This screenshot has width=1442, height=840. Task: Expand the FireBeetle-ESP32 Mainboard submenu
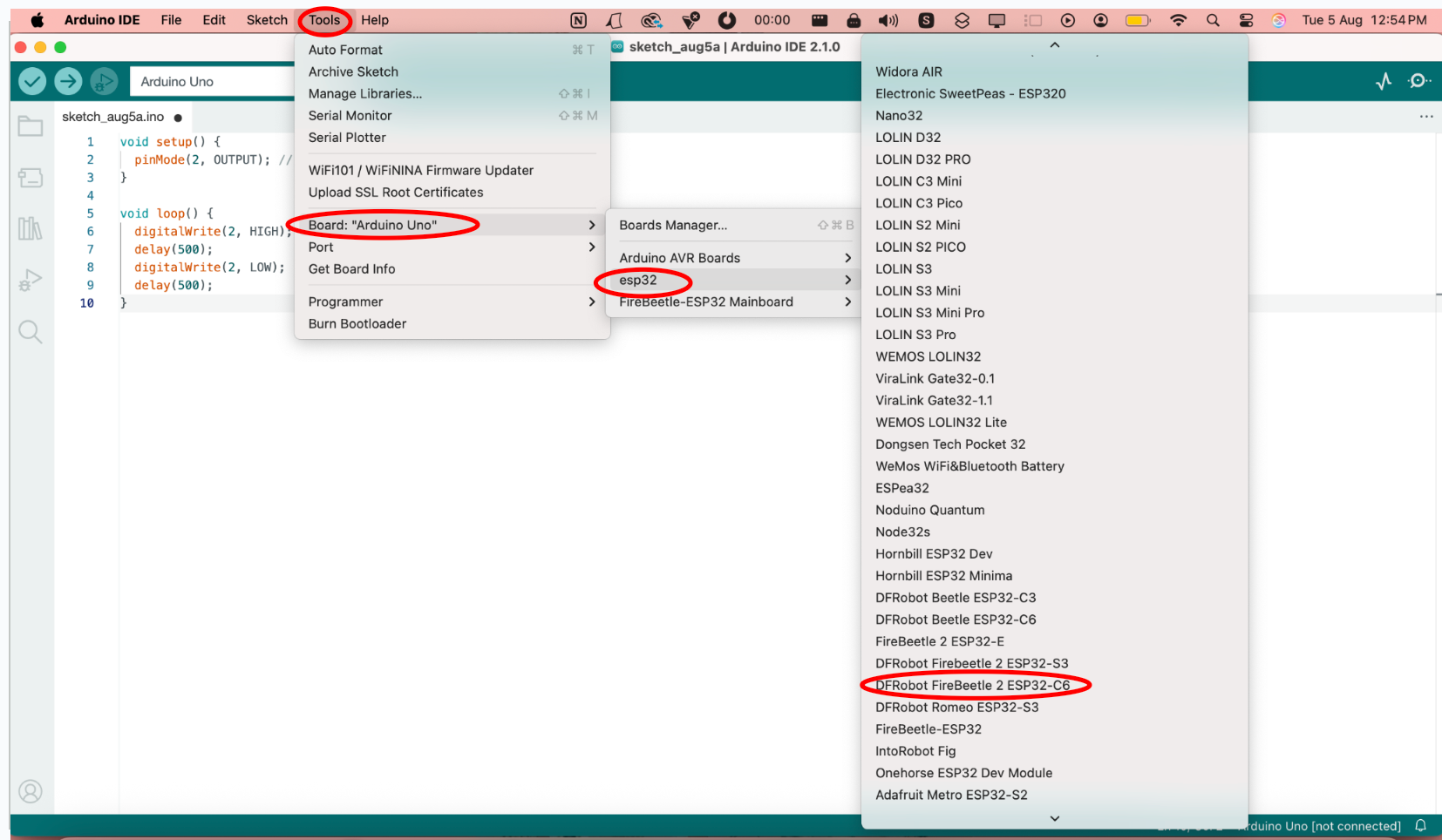(735, 301)
